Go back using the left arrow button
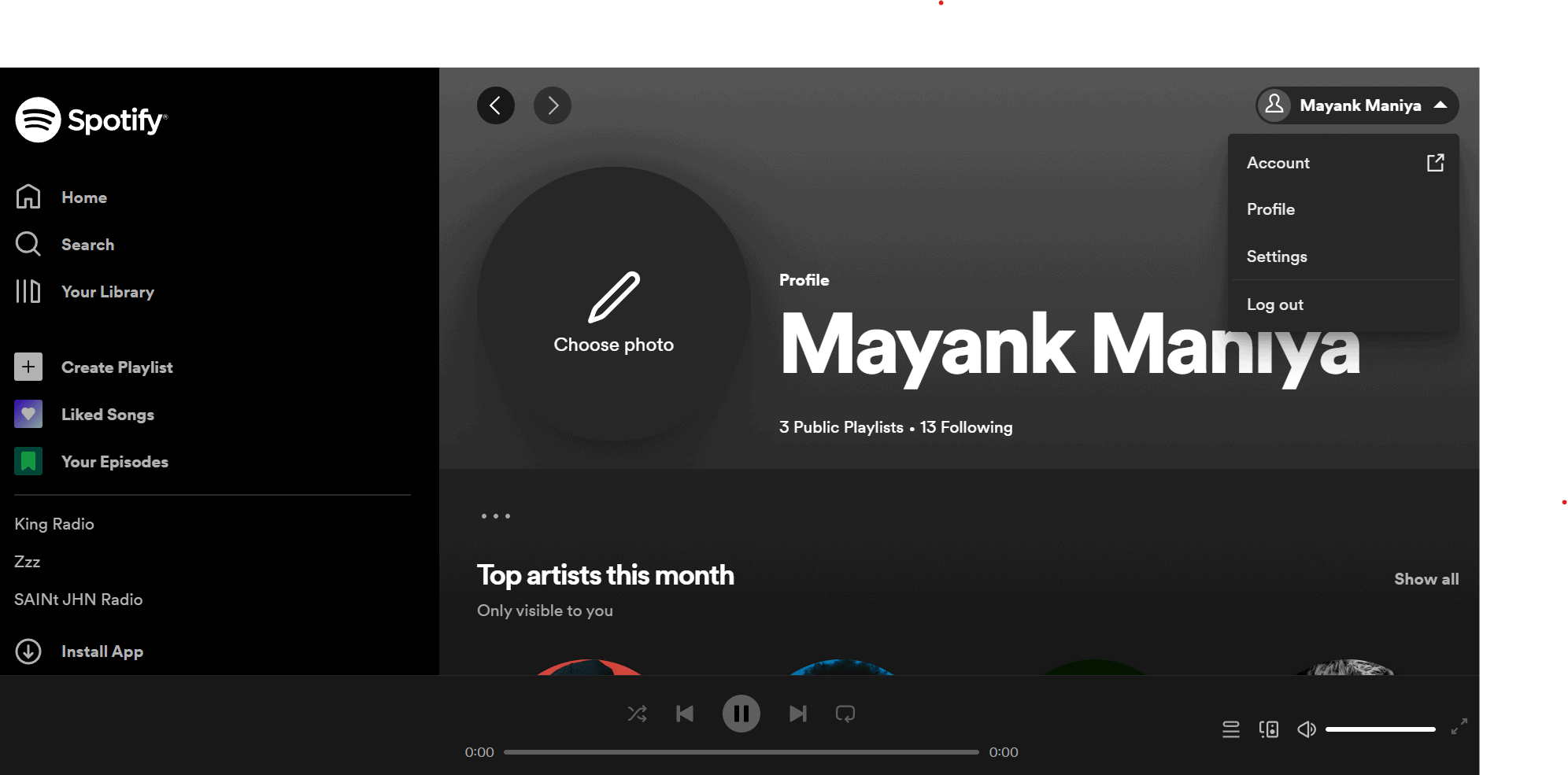Screen dimensions: 1568x775 [x=496, y=105]
